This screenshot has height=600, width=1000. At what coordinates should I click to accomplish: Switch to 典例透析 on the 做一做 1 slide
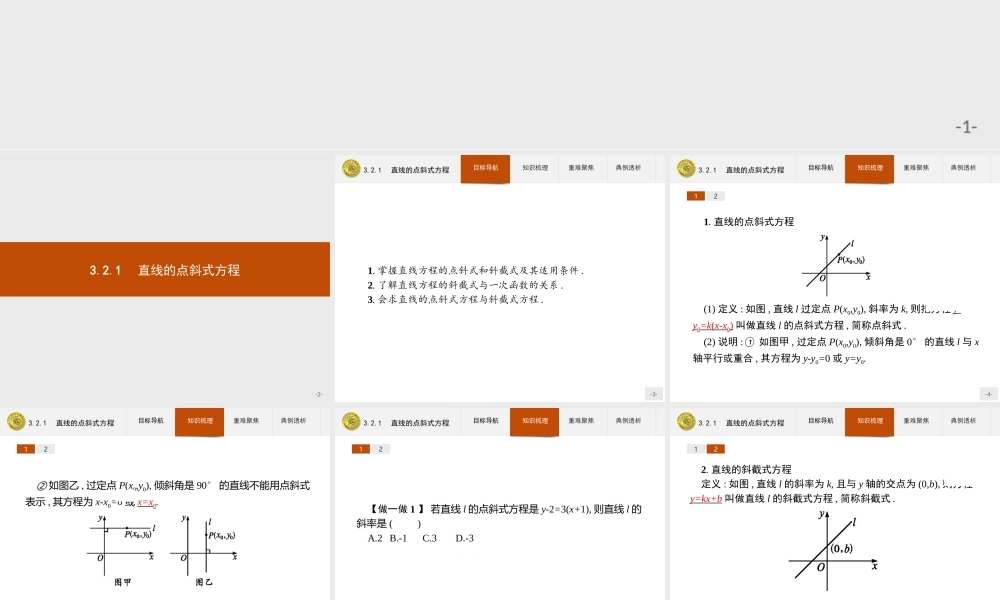(x=628, y=421)
